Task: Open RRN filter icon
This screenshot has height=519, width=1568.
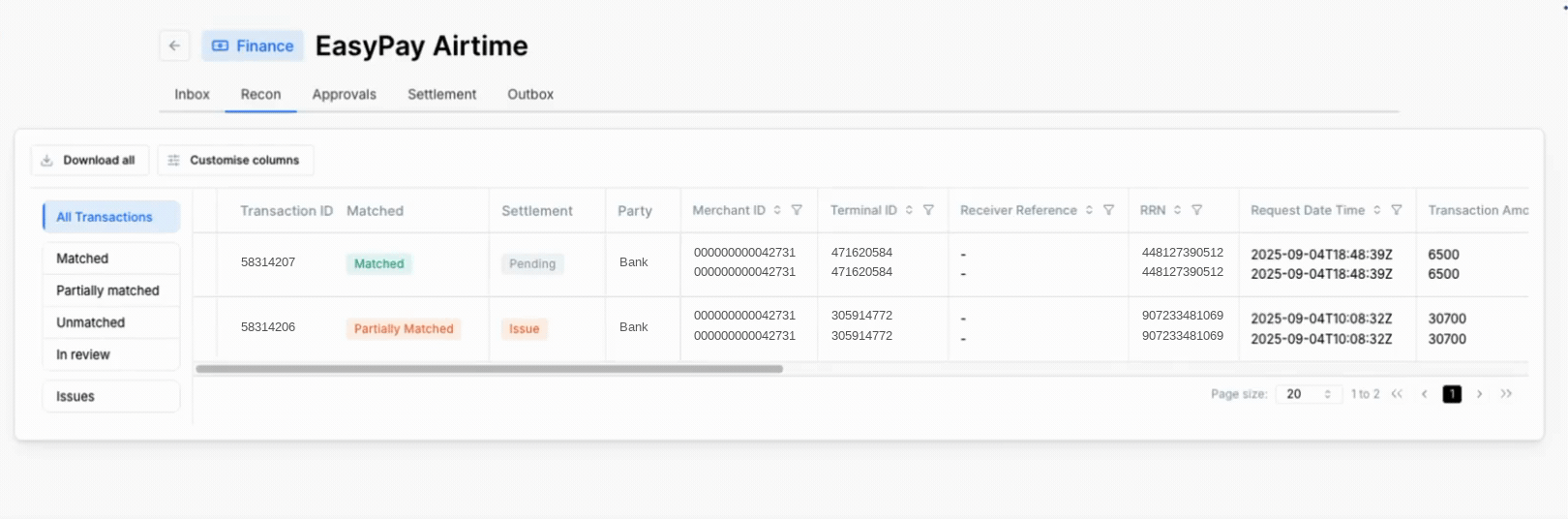Action: pos(1196,210)
